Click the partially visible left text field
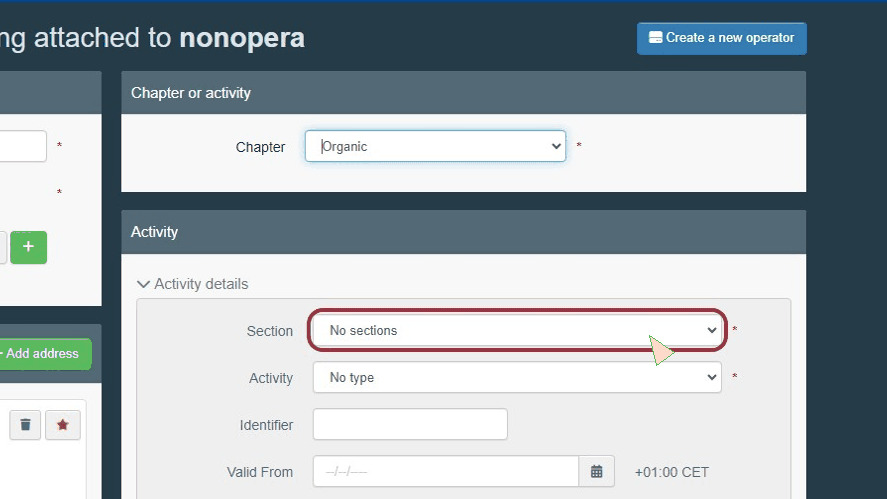The height and width of the screenshot is (499, 887). pos(23,146)
